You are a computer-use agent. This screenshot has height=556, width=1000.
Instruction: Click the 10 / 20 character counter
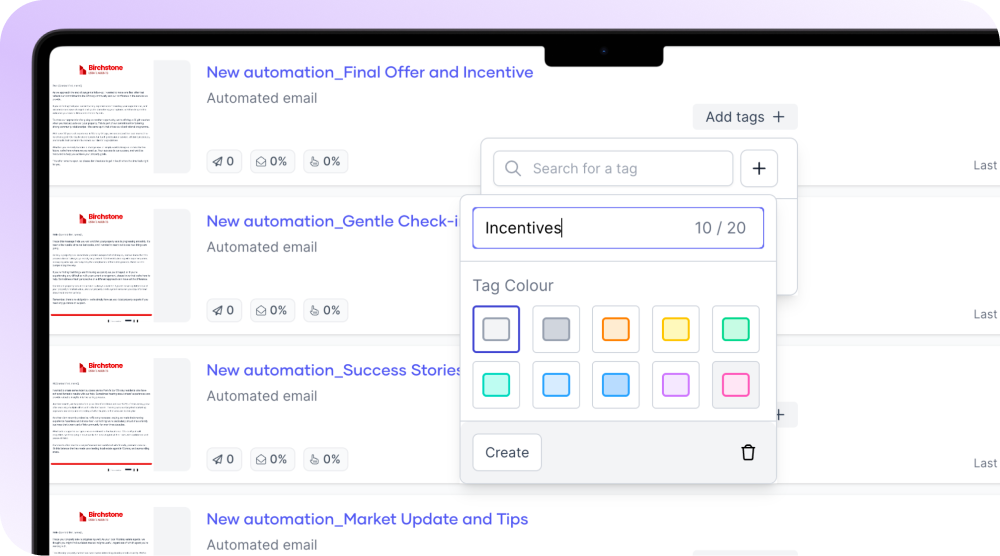pos(720,228)
